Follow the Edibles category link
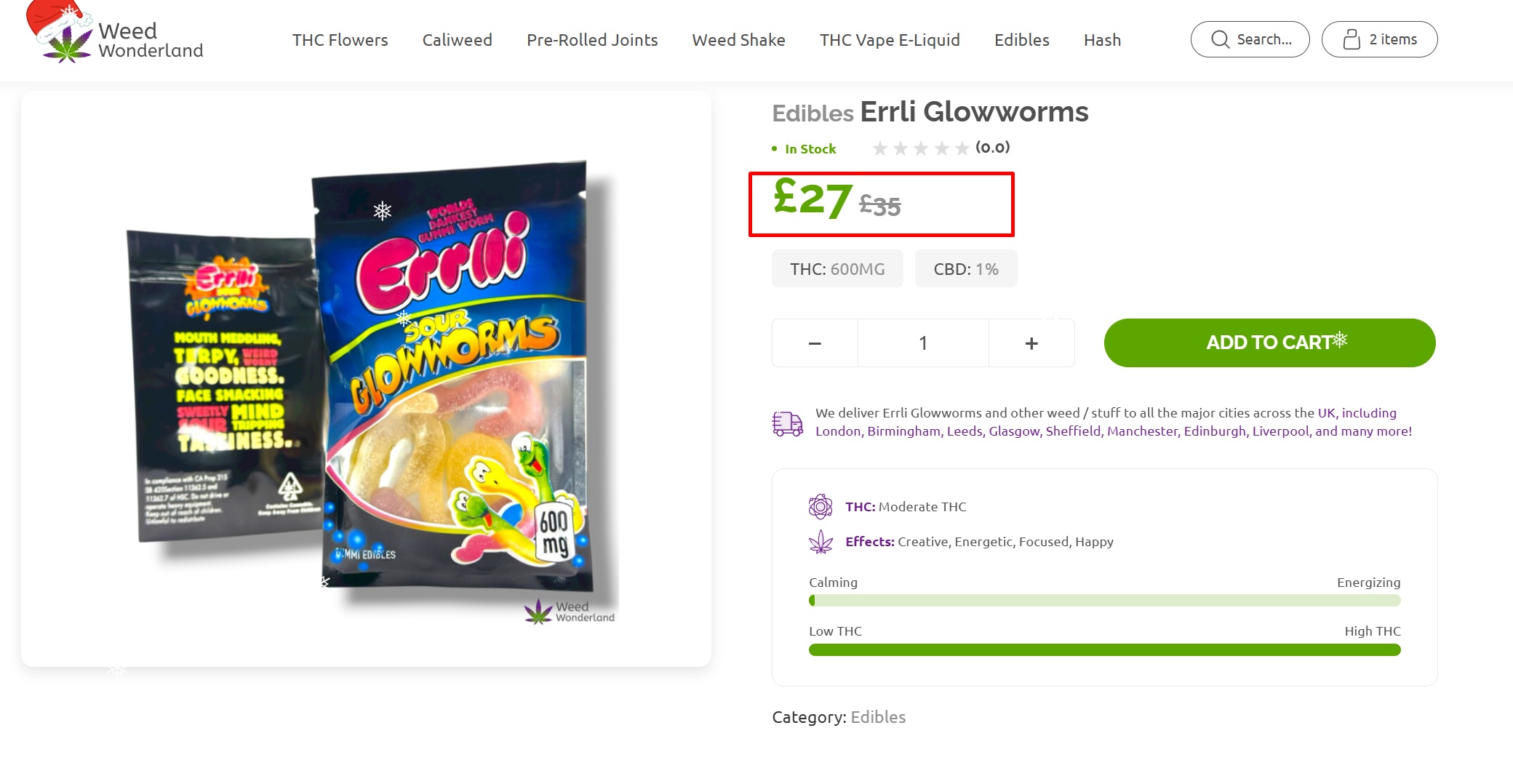The image size is (1513, 784). click(878, 717)
